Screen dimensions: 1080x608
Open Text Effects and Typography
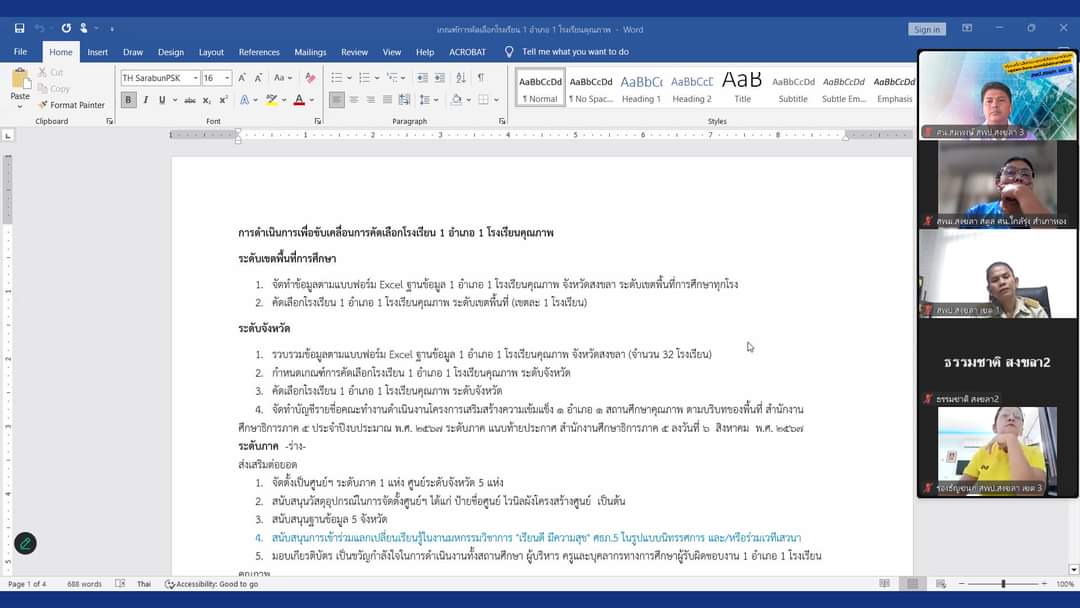[x=247, y=100]
